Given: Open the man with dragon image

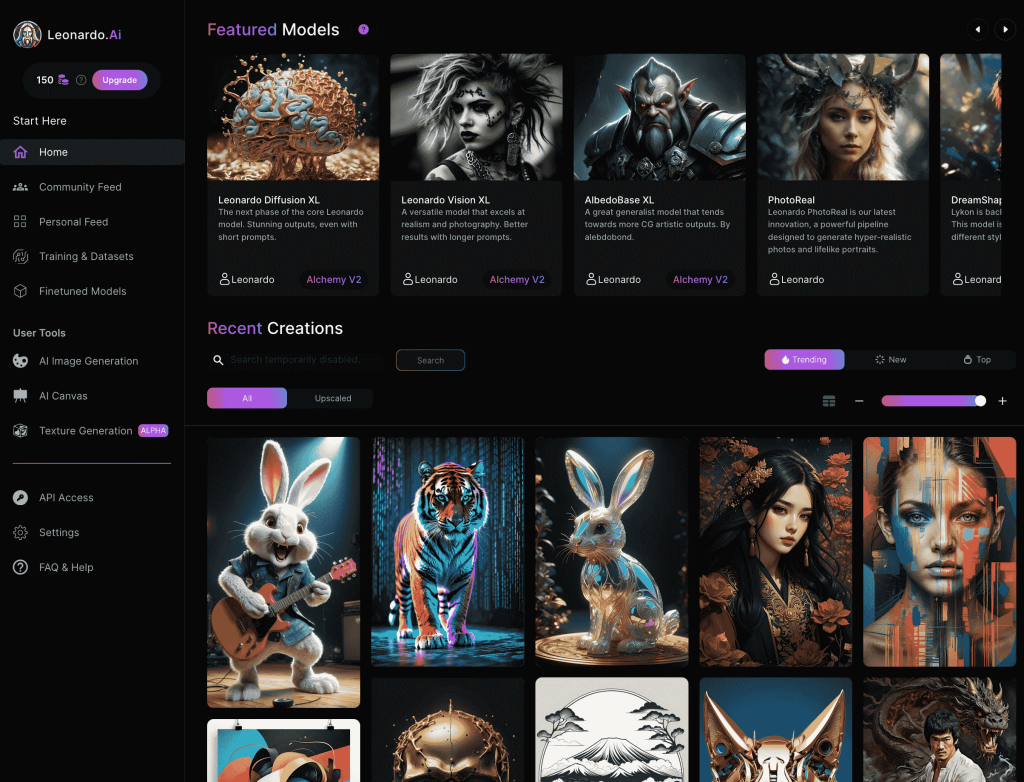Looking at the screenshot, I should [x=940, y=730].
